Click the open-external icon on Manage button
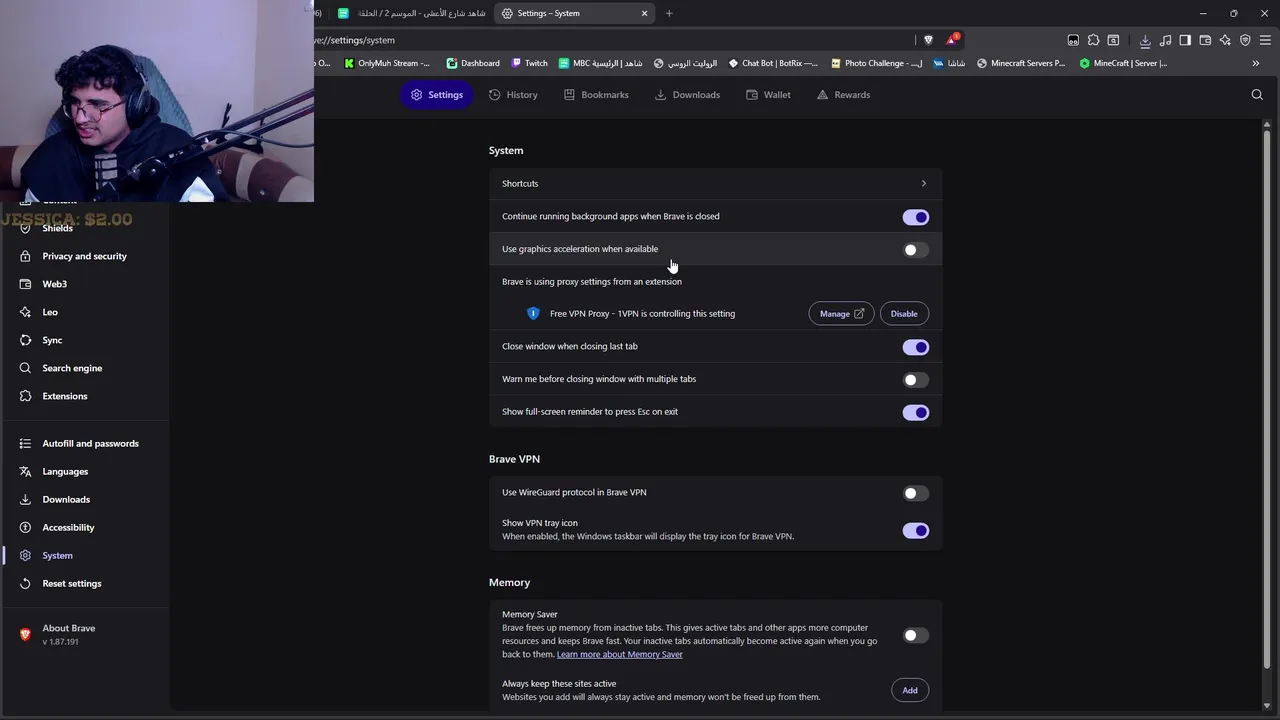 (x=859, y=314)
